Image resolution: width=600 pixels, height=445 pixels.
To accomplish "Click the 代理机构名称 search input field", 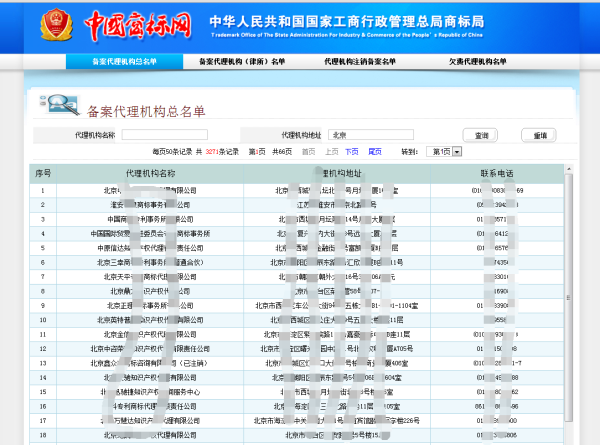I will coord(164,134).
